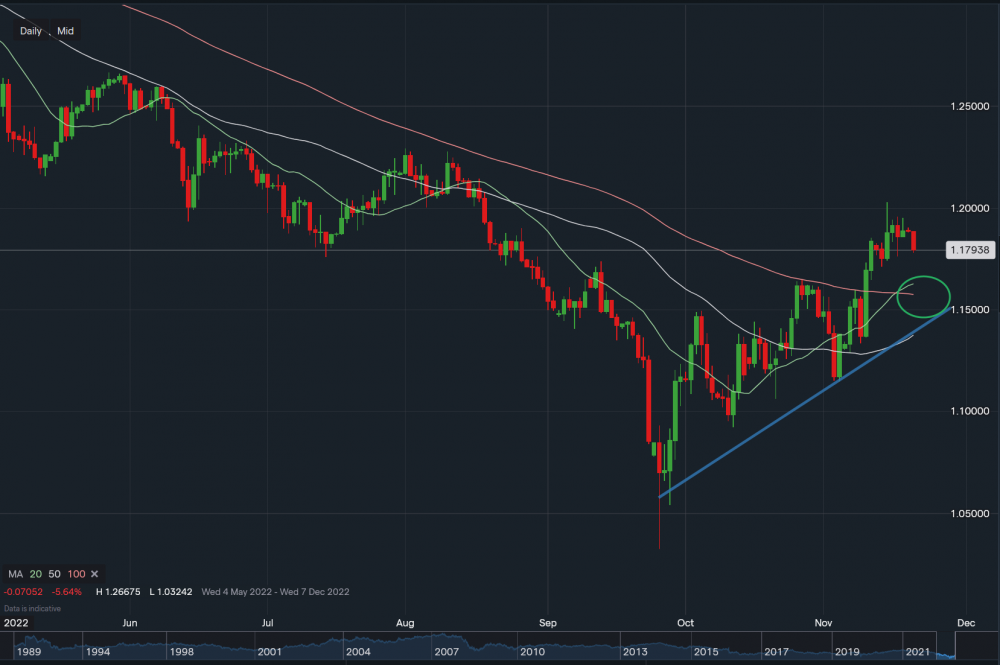
Task: Select the MA 50 period label
Action: (55, 574)
